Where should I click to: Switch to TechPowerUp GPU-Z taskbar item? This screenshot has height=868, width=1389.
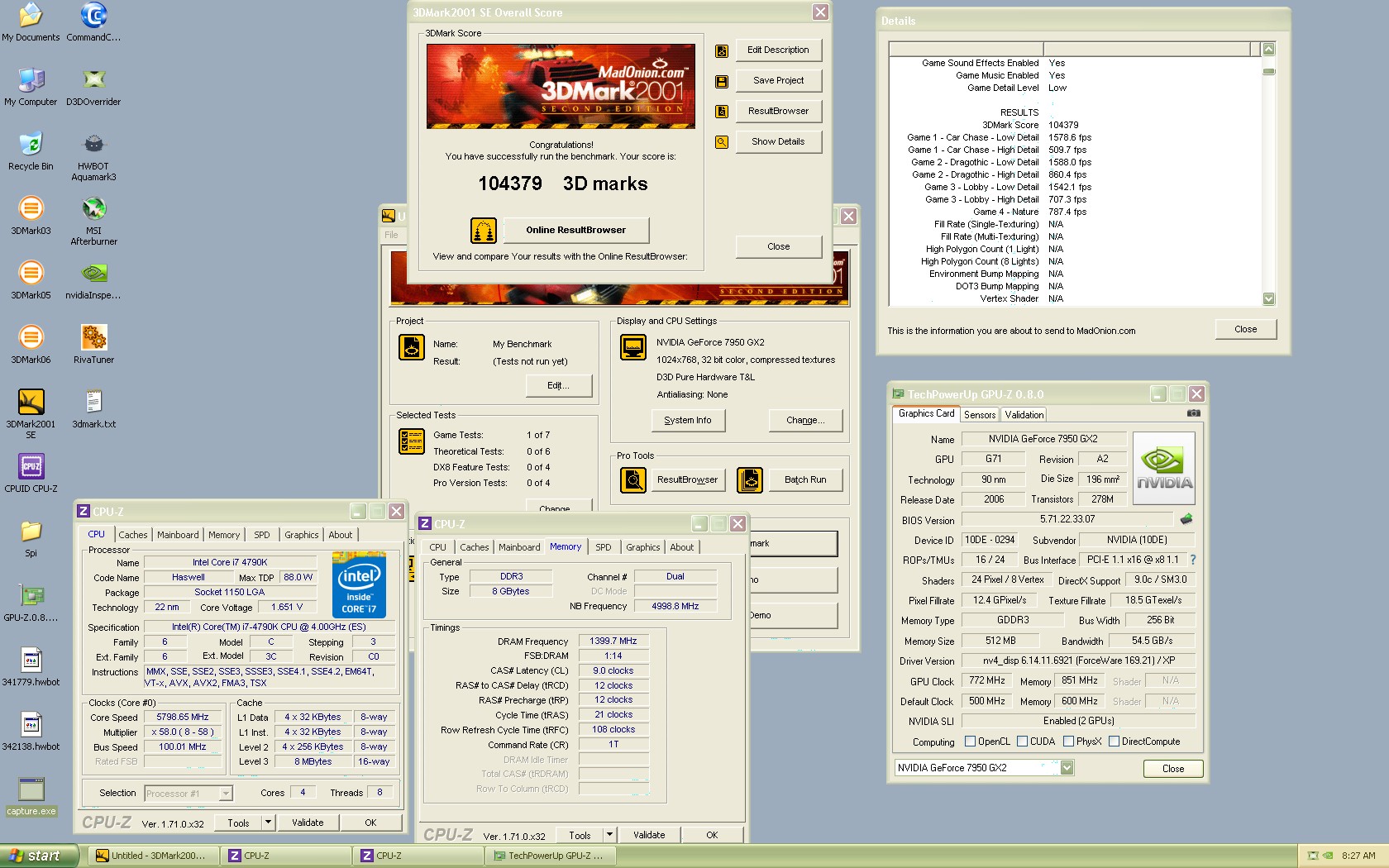[x=552, y=856]
